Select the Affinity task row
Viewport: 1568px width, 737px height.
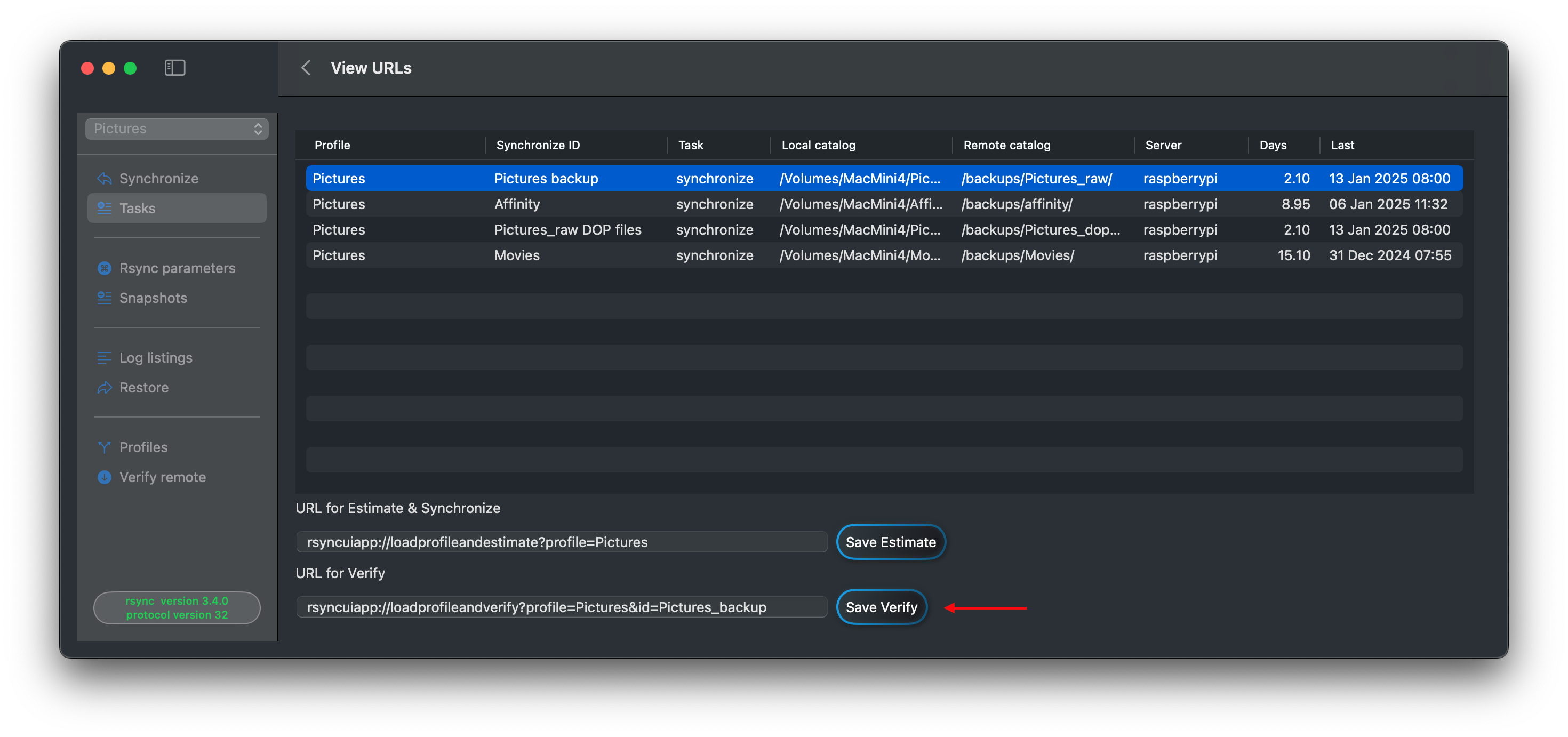pyautogui.click(x=884, y=204)
